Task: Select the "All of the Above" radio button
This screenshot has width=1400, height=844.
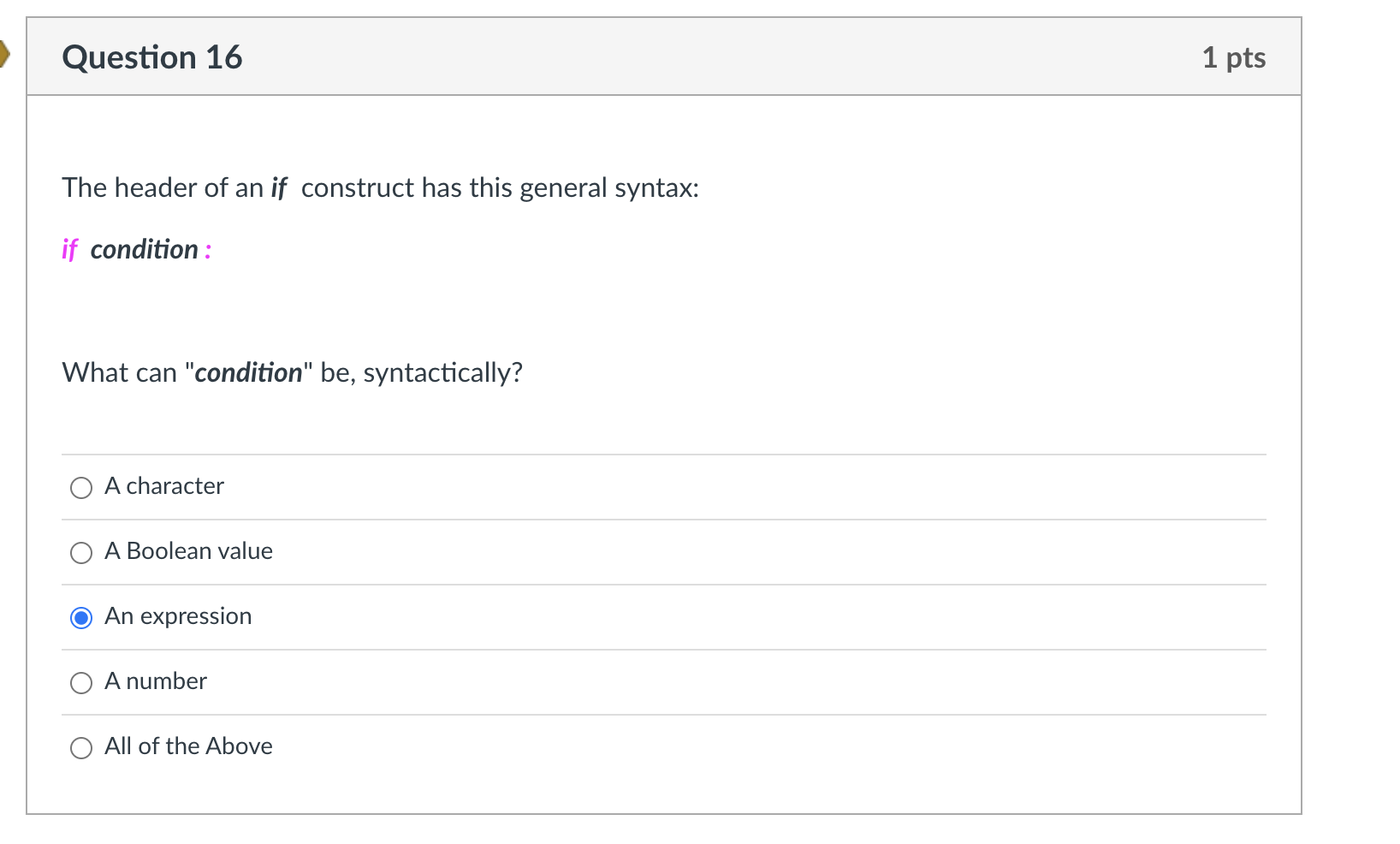Action: [81, 748]
